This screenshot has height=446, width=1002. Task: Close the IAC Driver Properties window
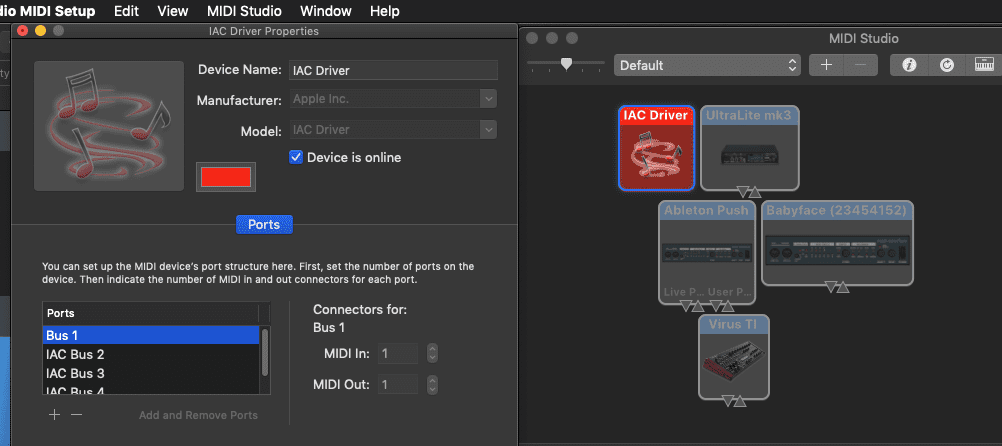pos(23,30)
